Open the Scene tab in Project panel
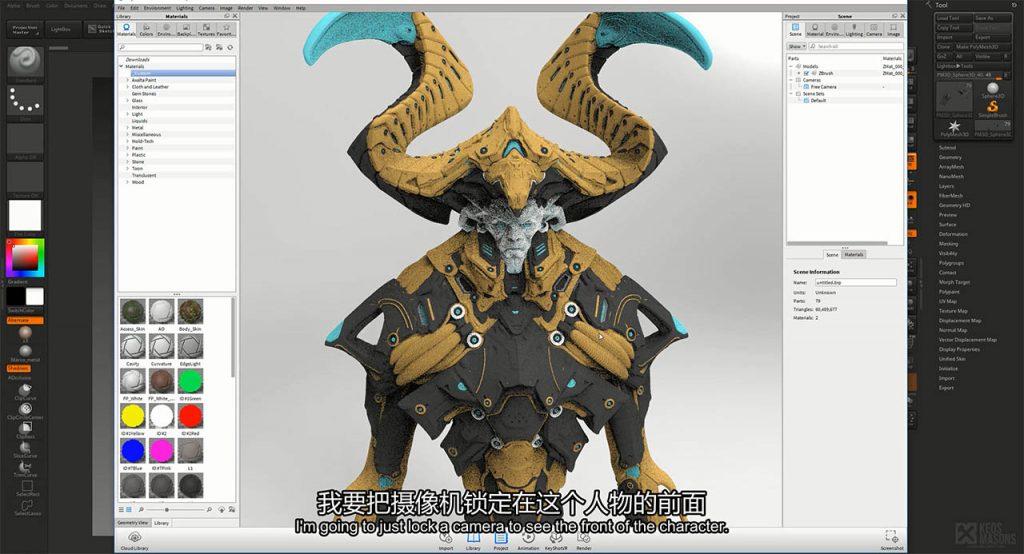The height and width of the screenshot is (554, 1024). pos(795,29)
